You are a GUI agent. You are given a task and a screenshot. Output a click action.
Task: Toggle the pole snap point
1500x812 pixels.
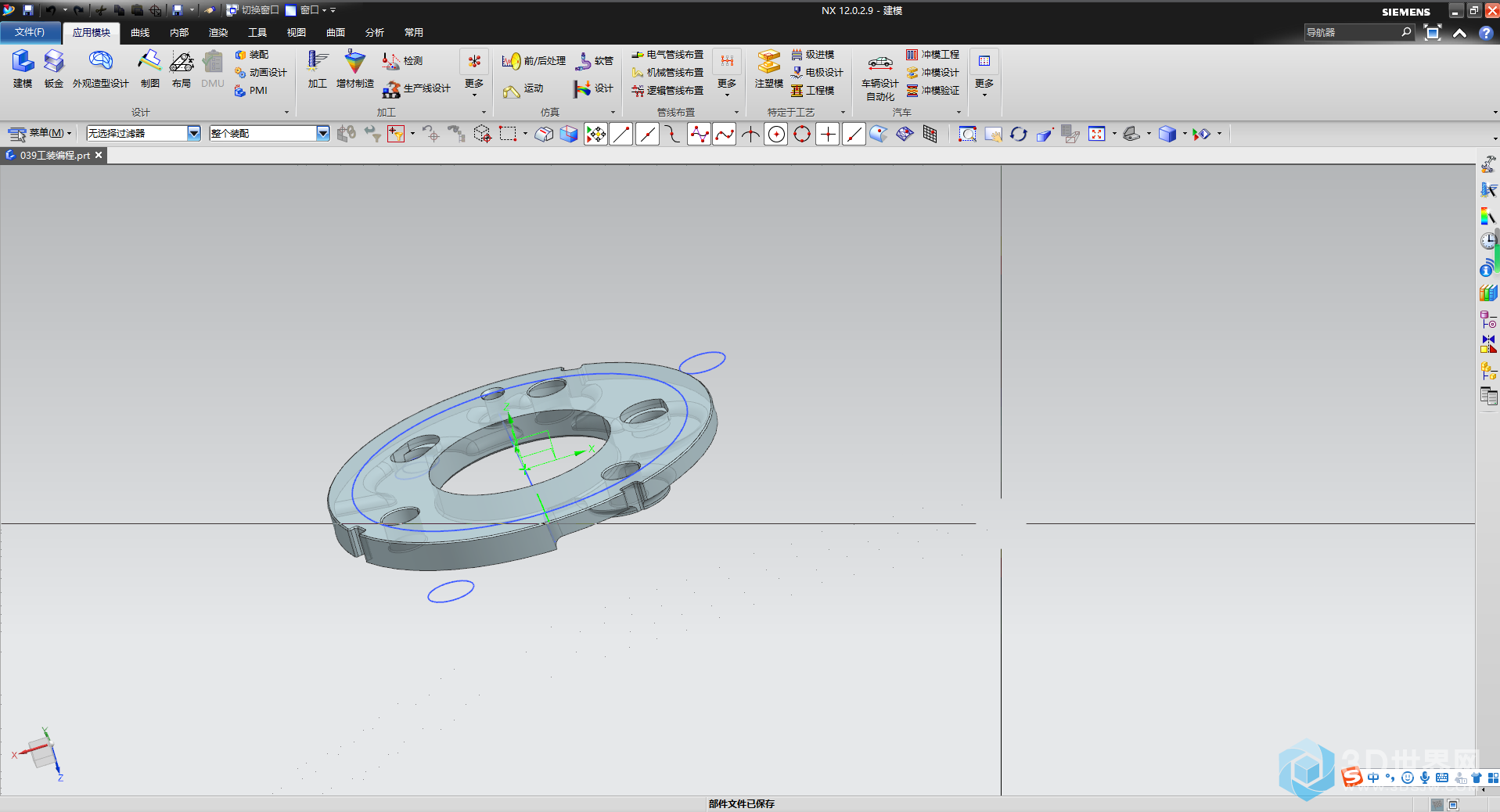[699, 135]
